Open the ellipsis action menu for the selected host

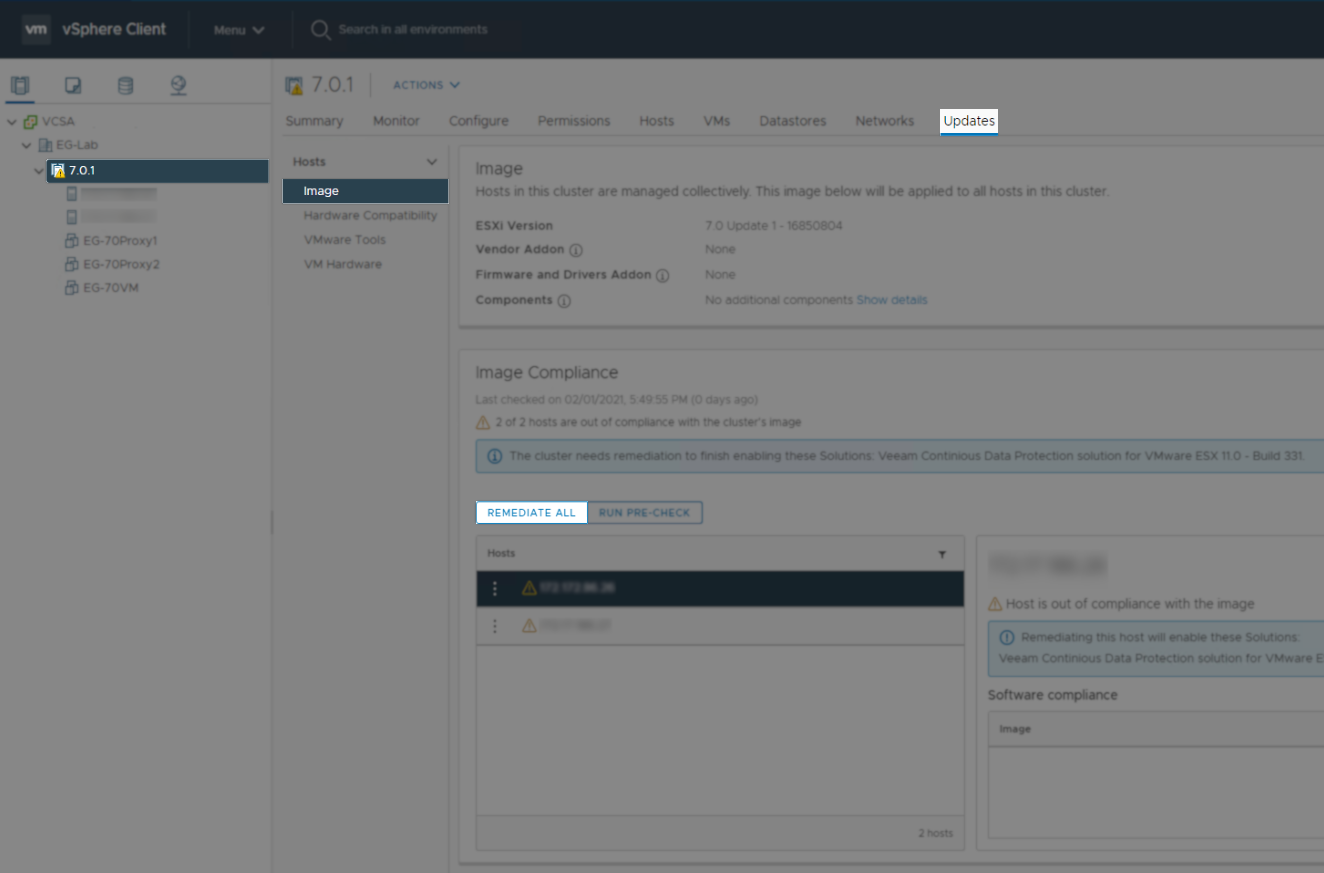point(494,589)
